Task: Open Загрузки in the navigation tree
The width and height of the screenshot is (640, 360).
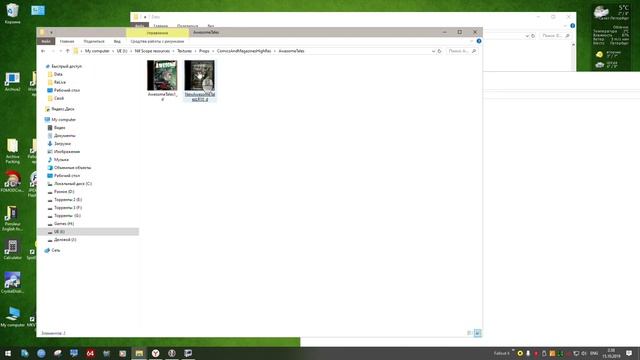Action: 62,144
